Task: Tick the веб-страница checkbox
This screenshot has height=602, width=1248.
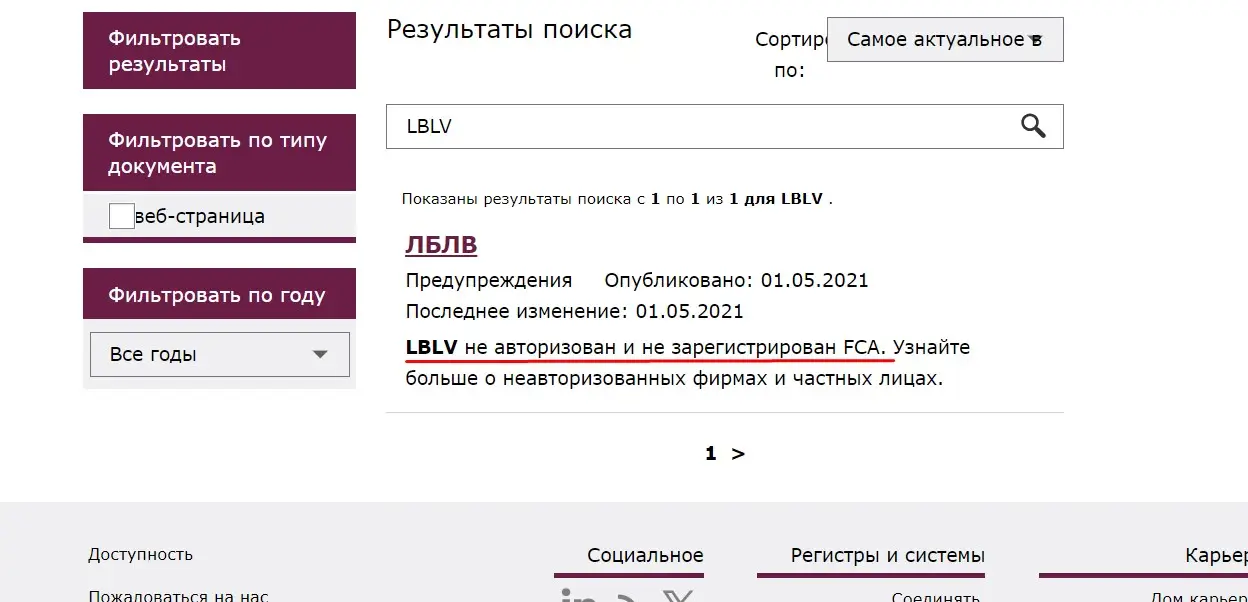Action: 122,216
